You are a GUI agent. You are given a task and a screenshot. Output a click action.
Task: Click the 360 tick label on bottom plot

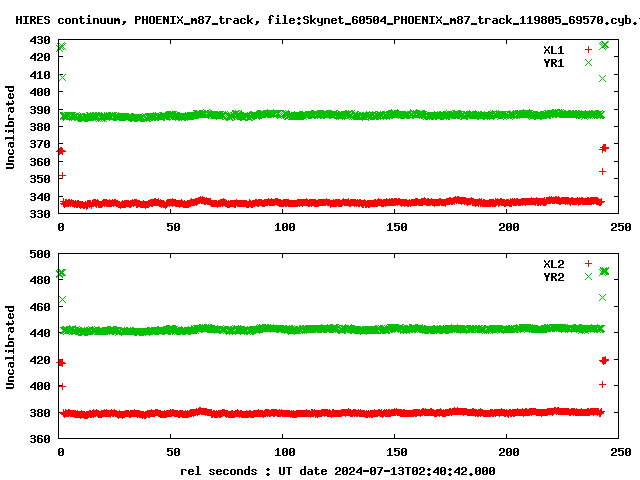pyautogui.click(x=40, y=439)
